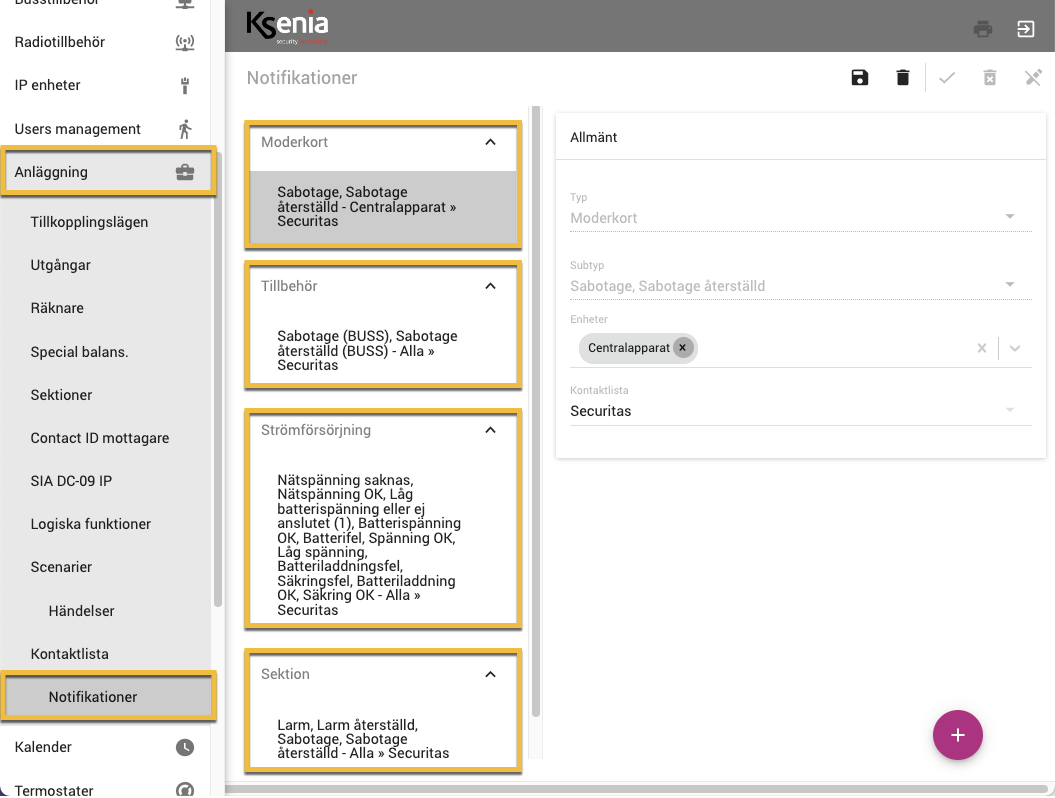
Task: Open the Kontaktlista Securitas dropdown
Action: [801, 410]
